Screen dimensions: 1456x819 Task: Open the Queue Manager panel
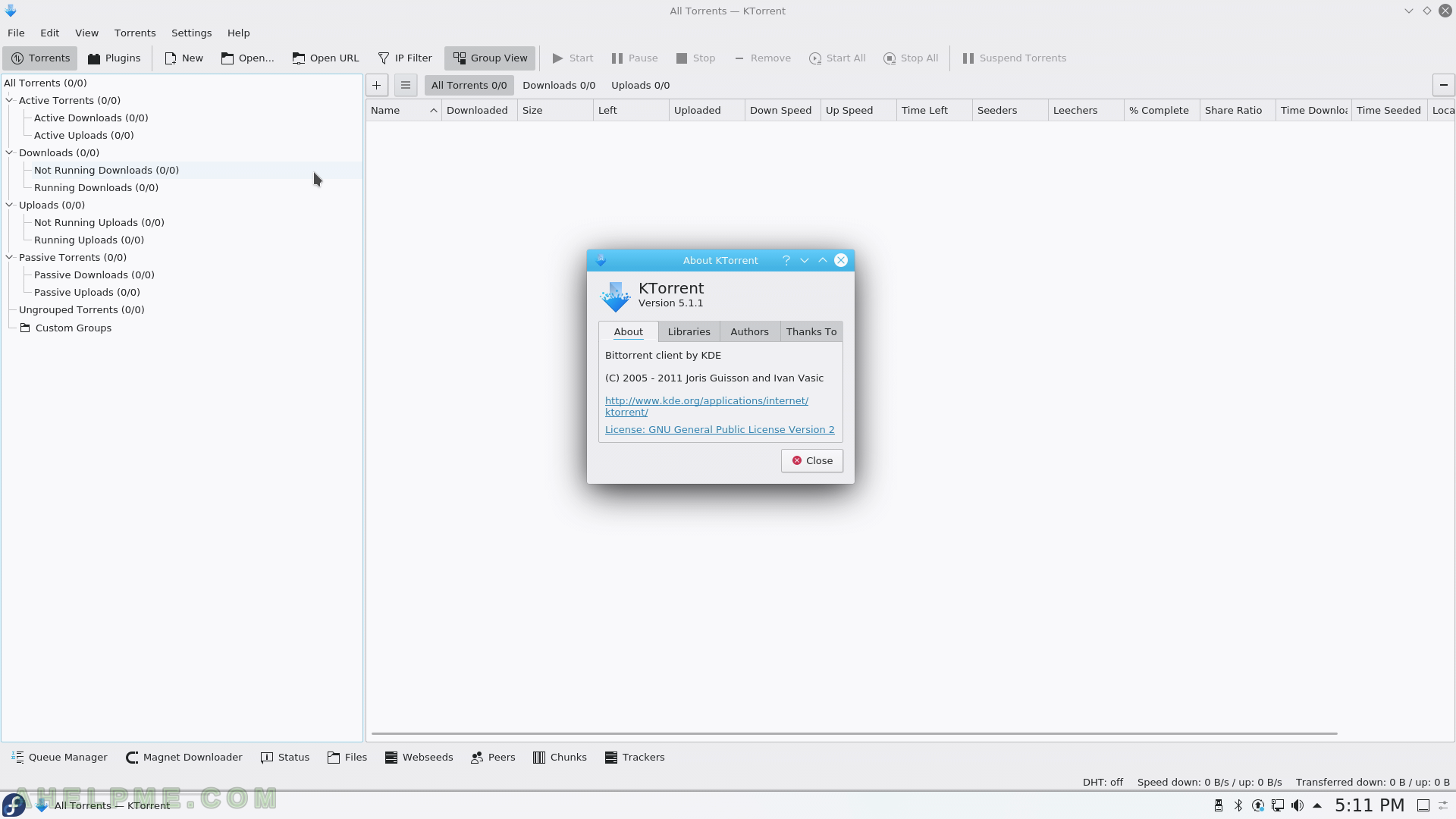[59, 758]
